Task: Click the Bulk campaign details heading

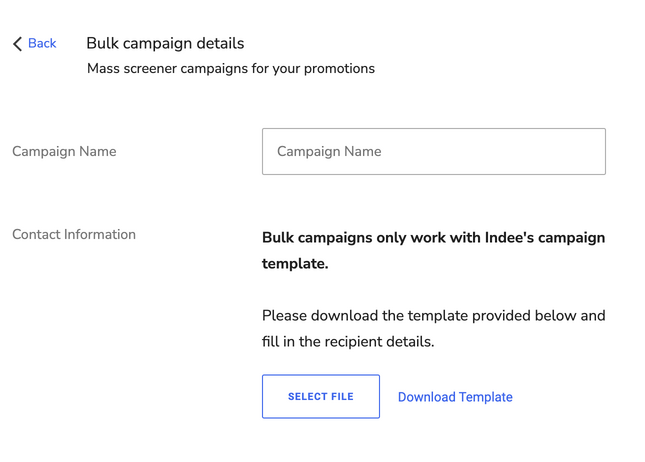Action: click(165, 44)
